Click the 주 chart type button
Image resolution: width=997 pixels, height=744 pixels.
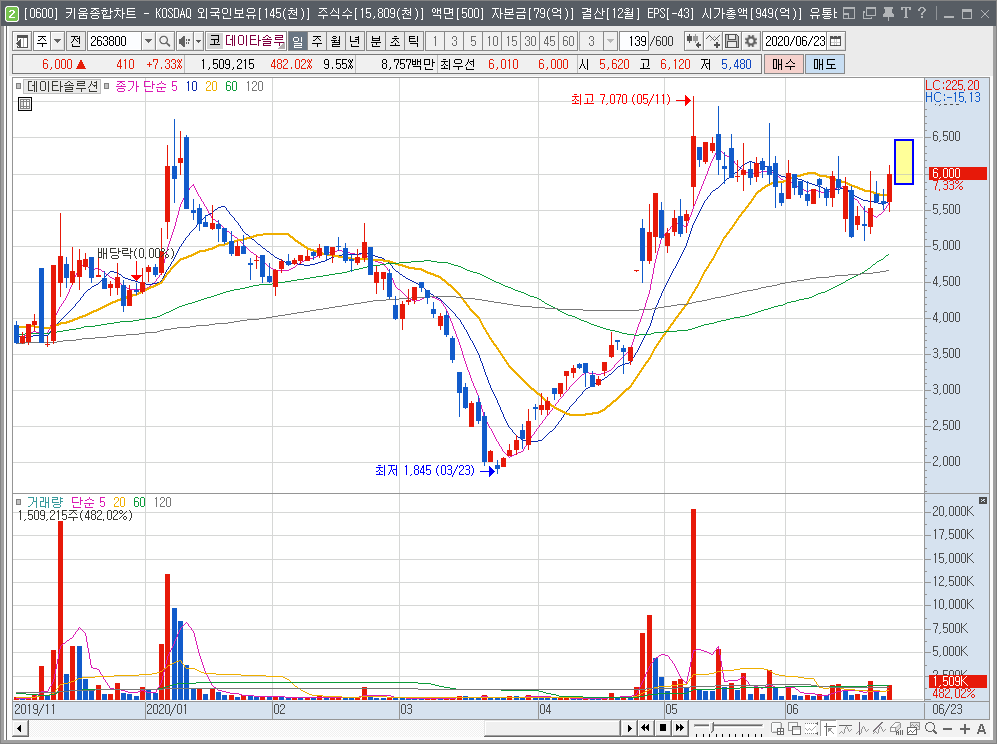[x=42, y=41]
